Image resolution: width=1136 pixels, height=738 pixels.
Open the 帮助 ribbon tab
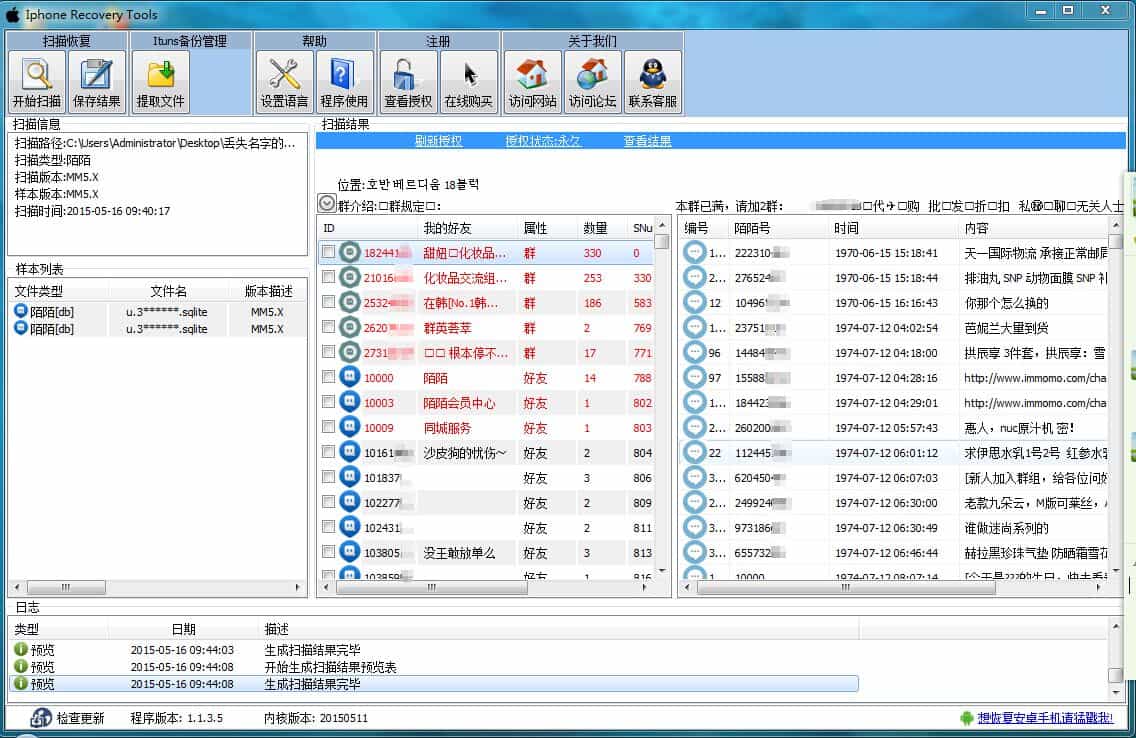314,41
